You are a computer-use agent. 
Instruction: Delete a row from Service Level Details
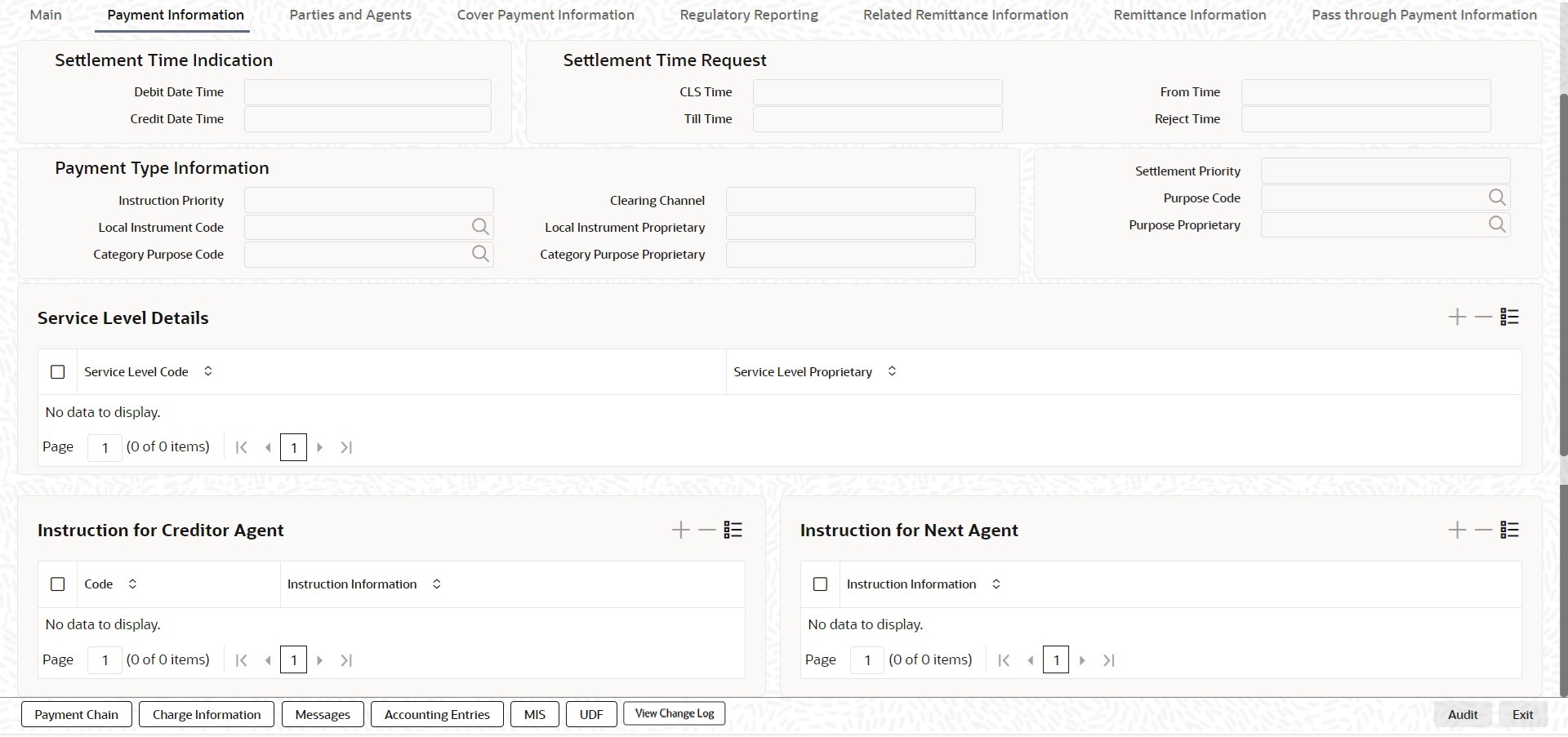1483,317
